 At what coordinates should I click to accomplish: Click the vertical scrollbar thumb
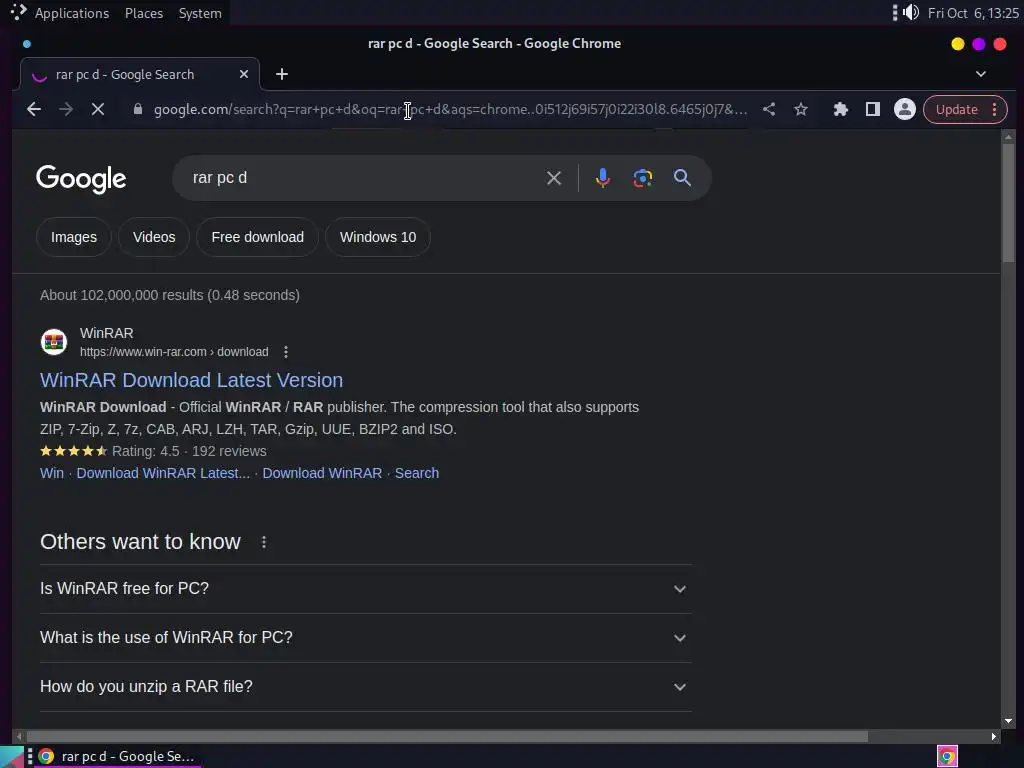pyautogui.click(x=1008, y=202)
